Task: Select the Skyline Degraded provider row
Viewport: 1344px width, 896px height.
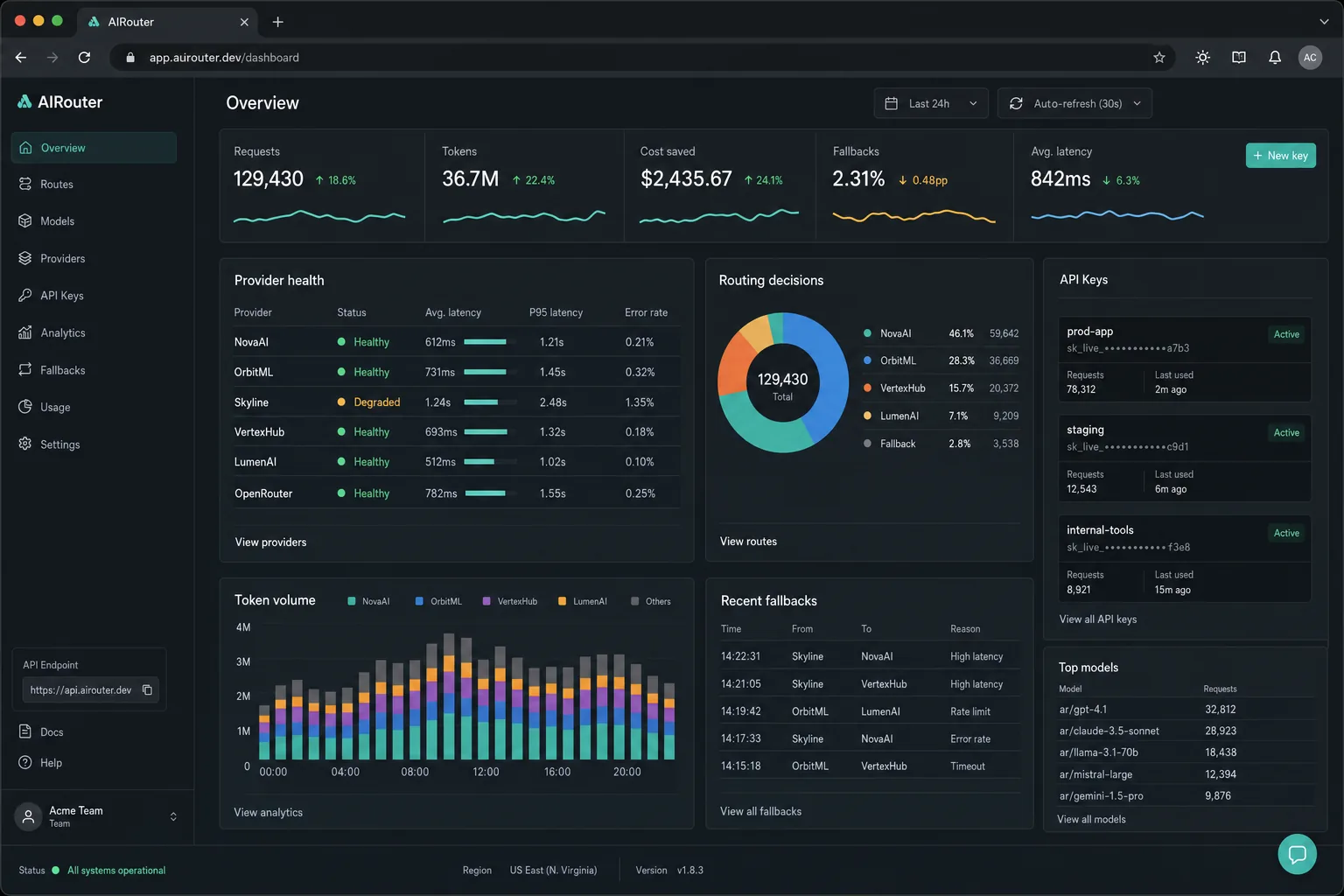Action: point(457,402)
